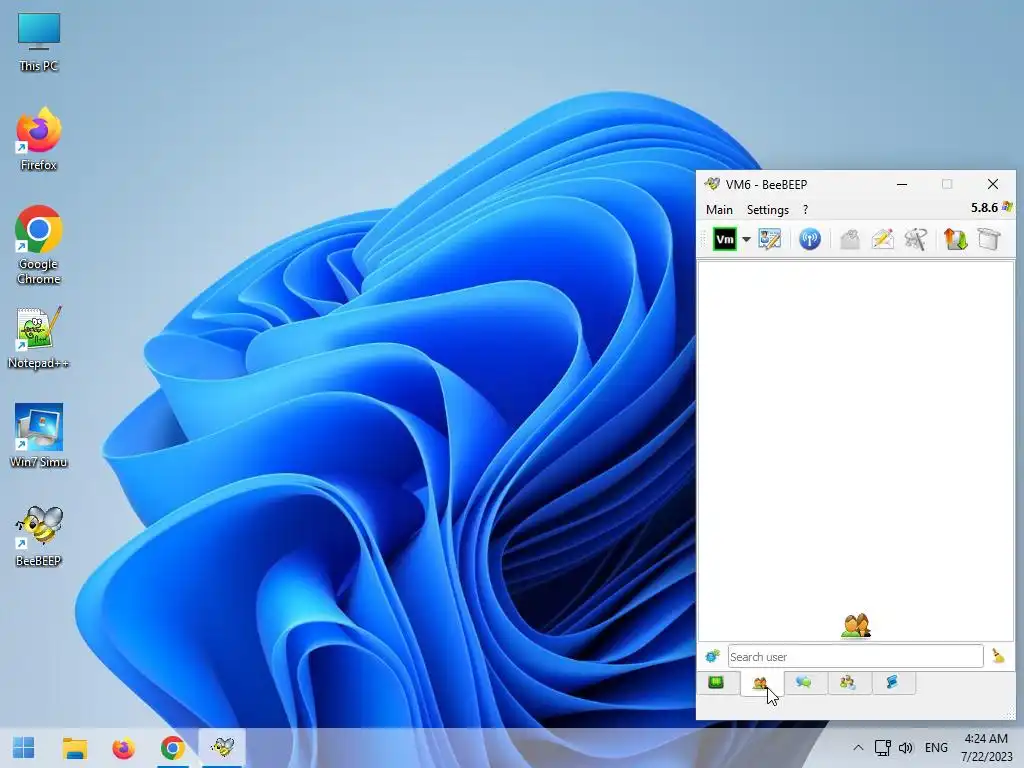Click the greyed-out chat envelope icon

coord(850,239)
